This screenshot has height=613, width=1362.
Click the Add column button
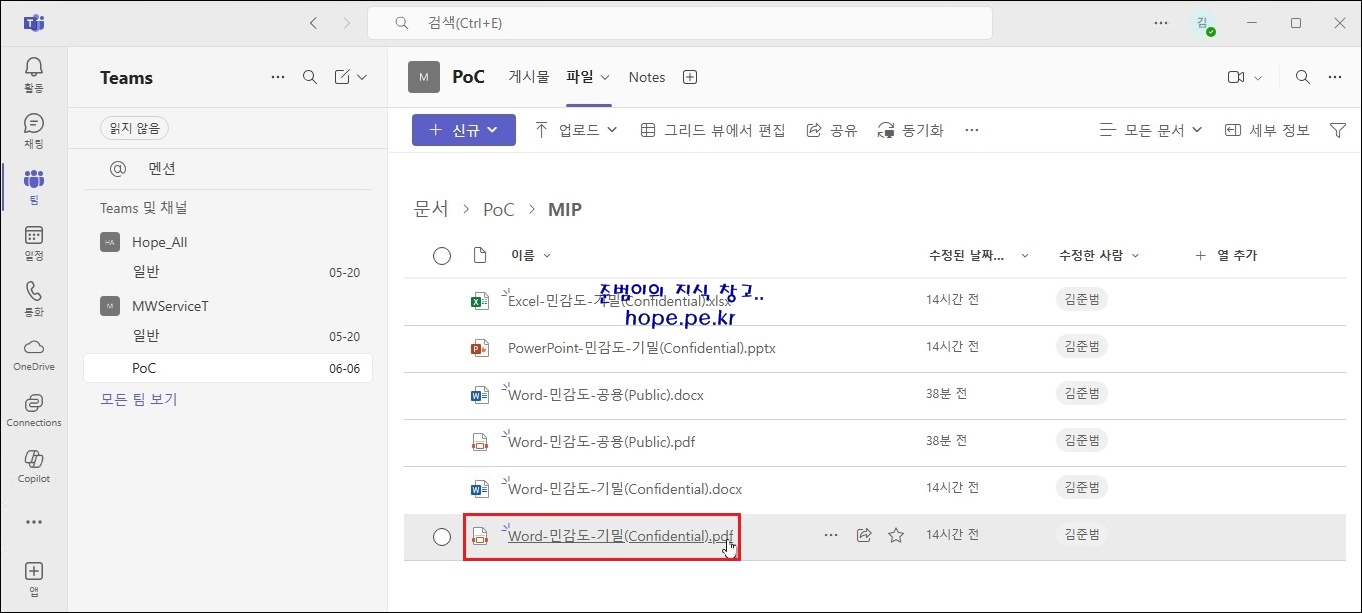point(1226,256)
